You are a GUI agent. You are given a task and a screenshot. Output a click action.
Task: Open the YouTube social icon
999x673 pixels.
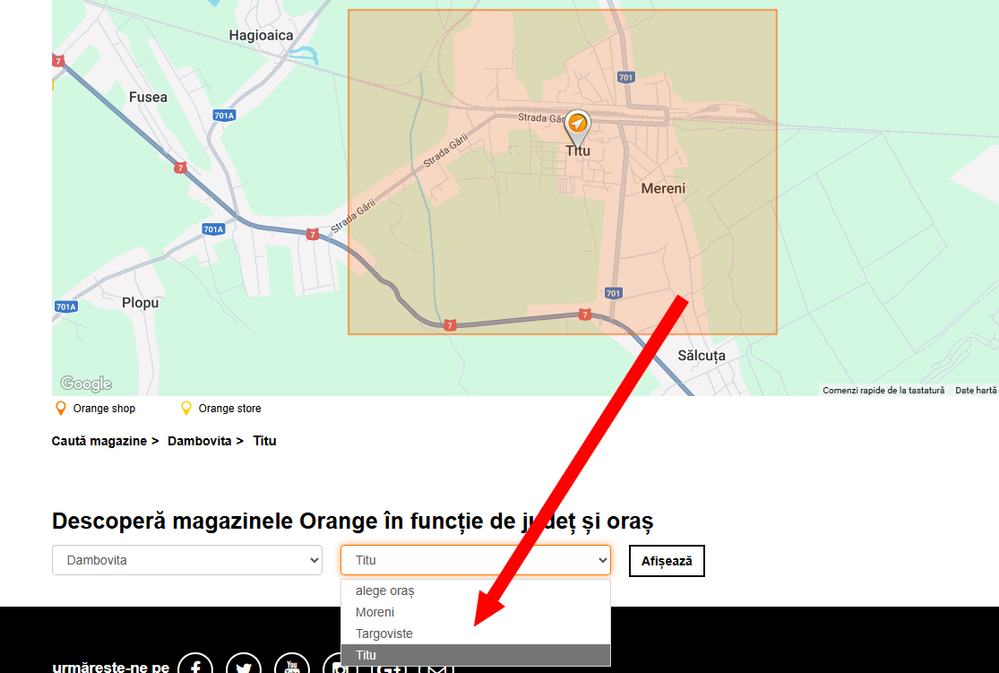coord(292,665)
